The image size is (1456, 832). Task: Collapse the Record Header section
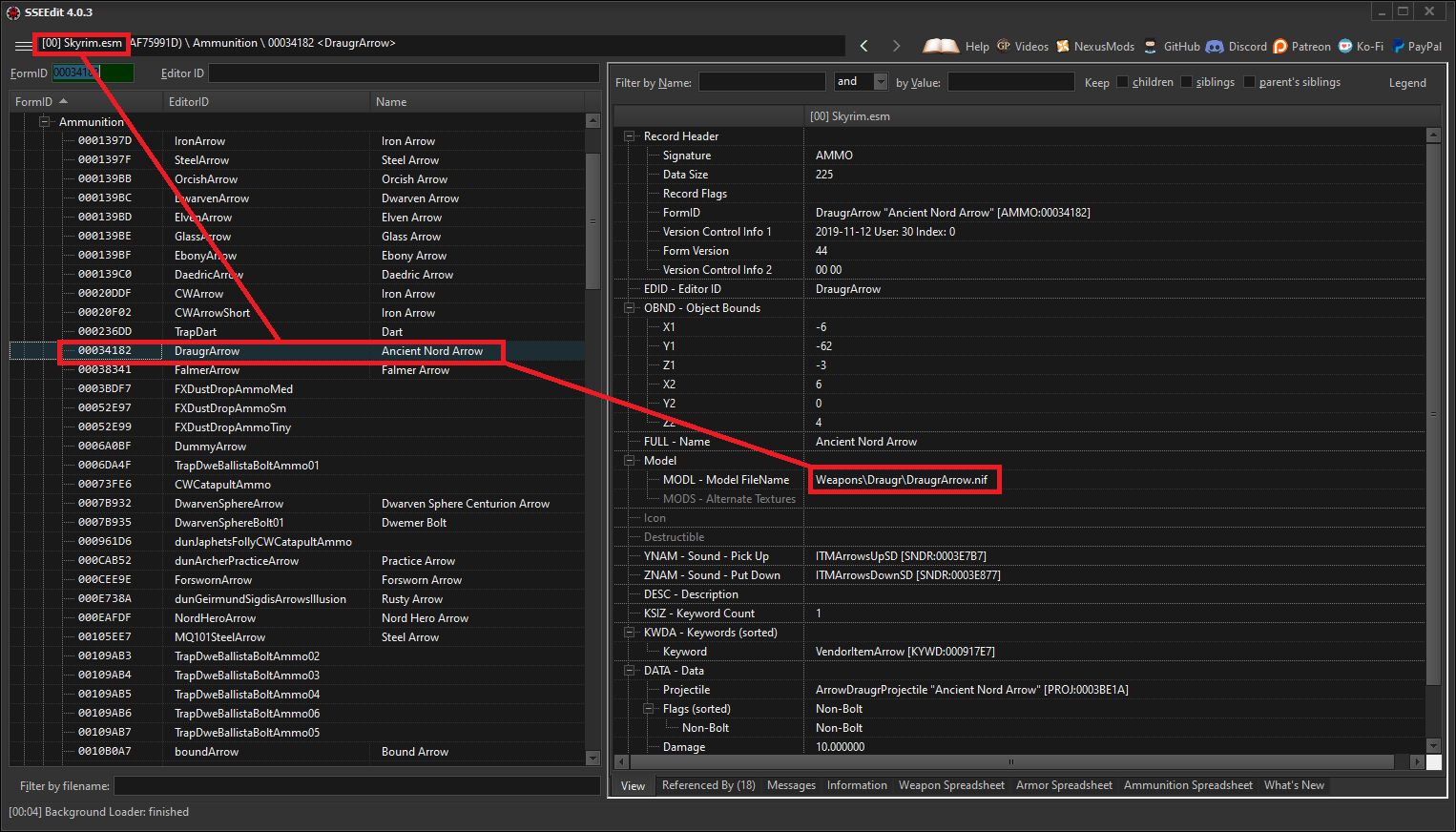(x=630, y=136)
